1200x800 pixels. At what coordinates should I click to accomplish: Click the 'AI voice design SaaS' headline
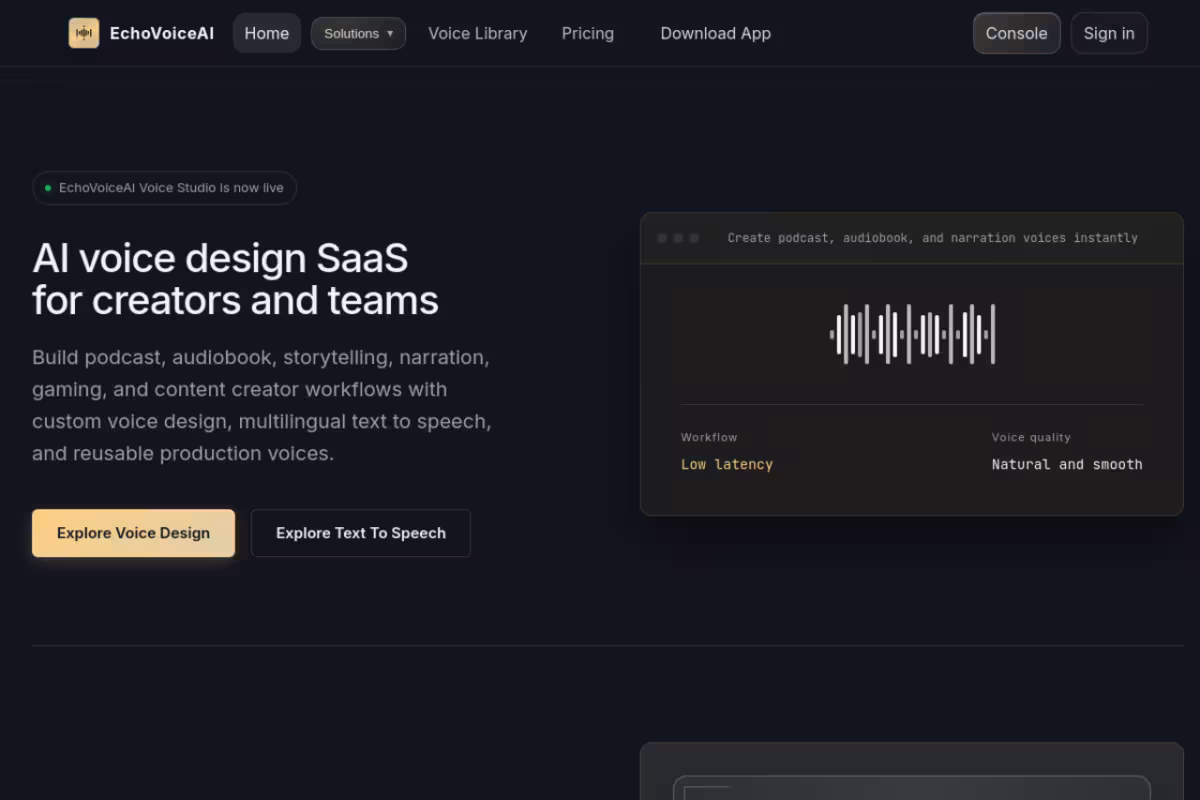click(220, 258)
